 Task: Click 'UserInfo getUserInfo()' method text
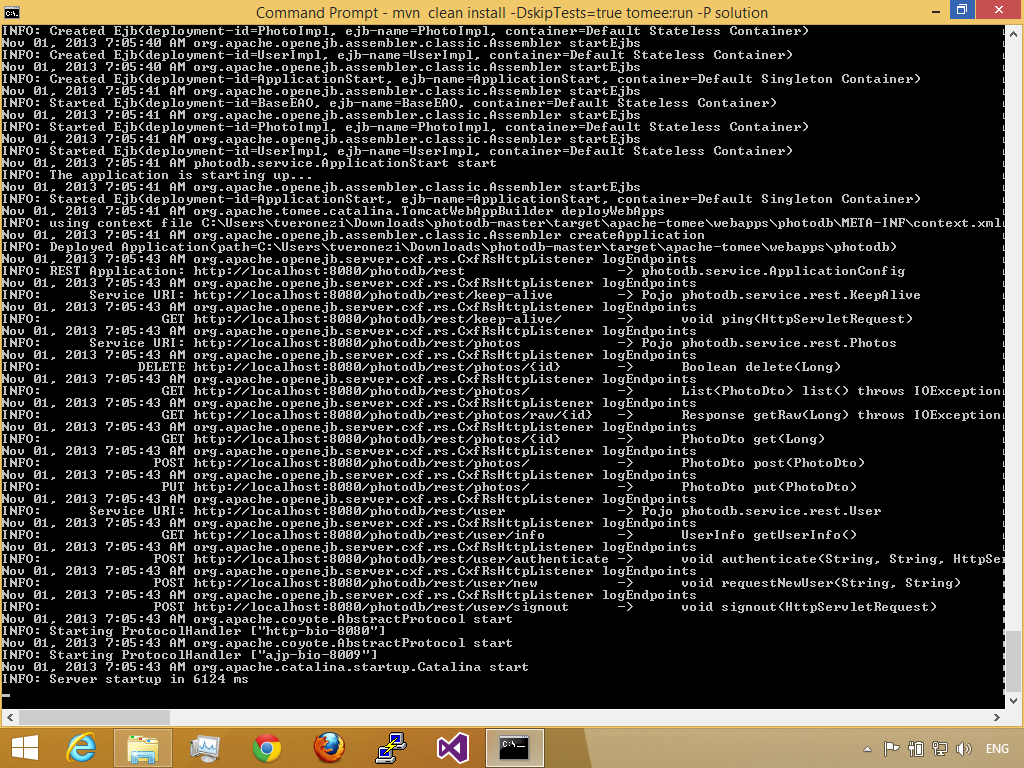[x=769, y=535]
